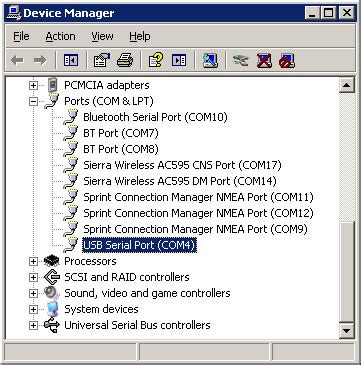The width and height of the screenshot is (361, 365).
Task: Click the PCMCIA adapters card icon
Action: point(52,85)
